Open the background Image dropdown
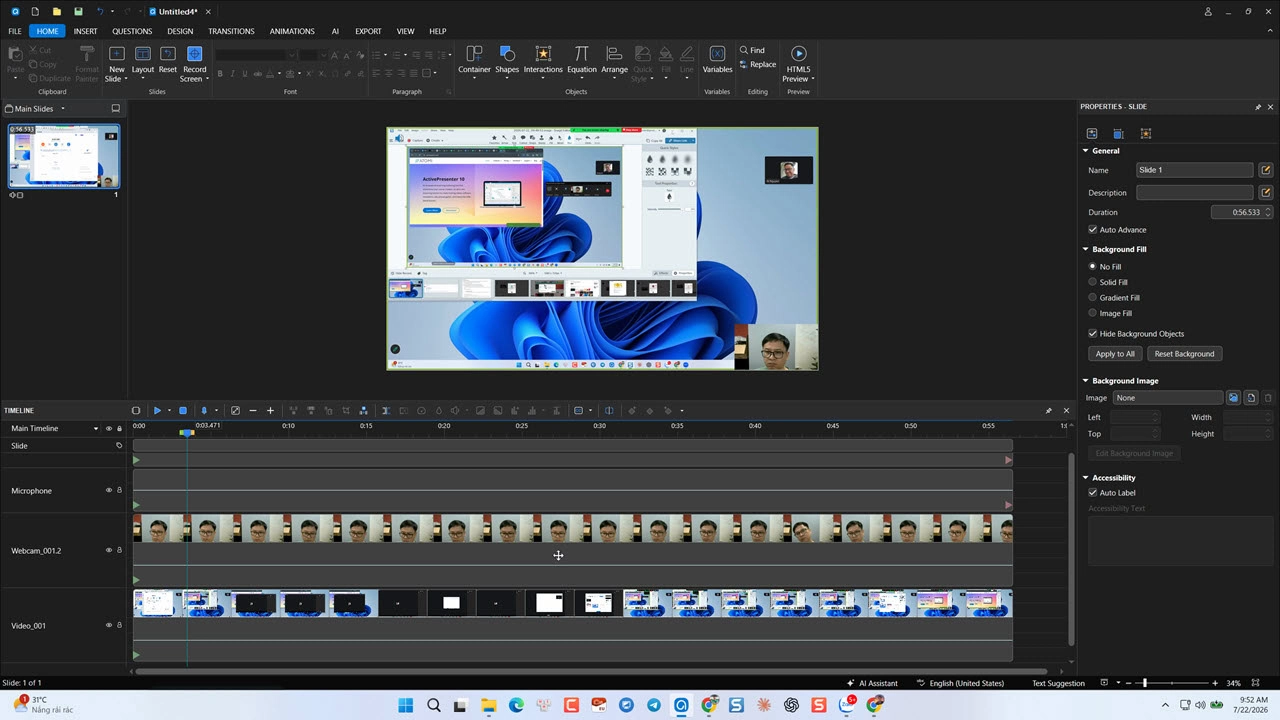 pyautogui.click(x=1168, y=398)
